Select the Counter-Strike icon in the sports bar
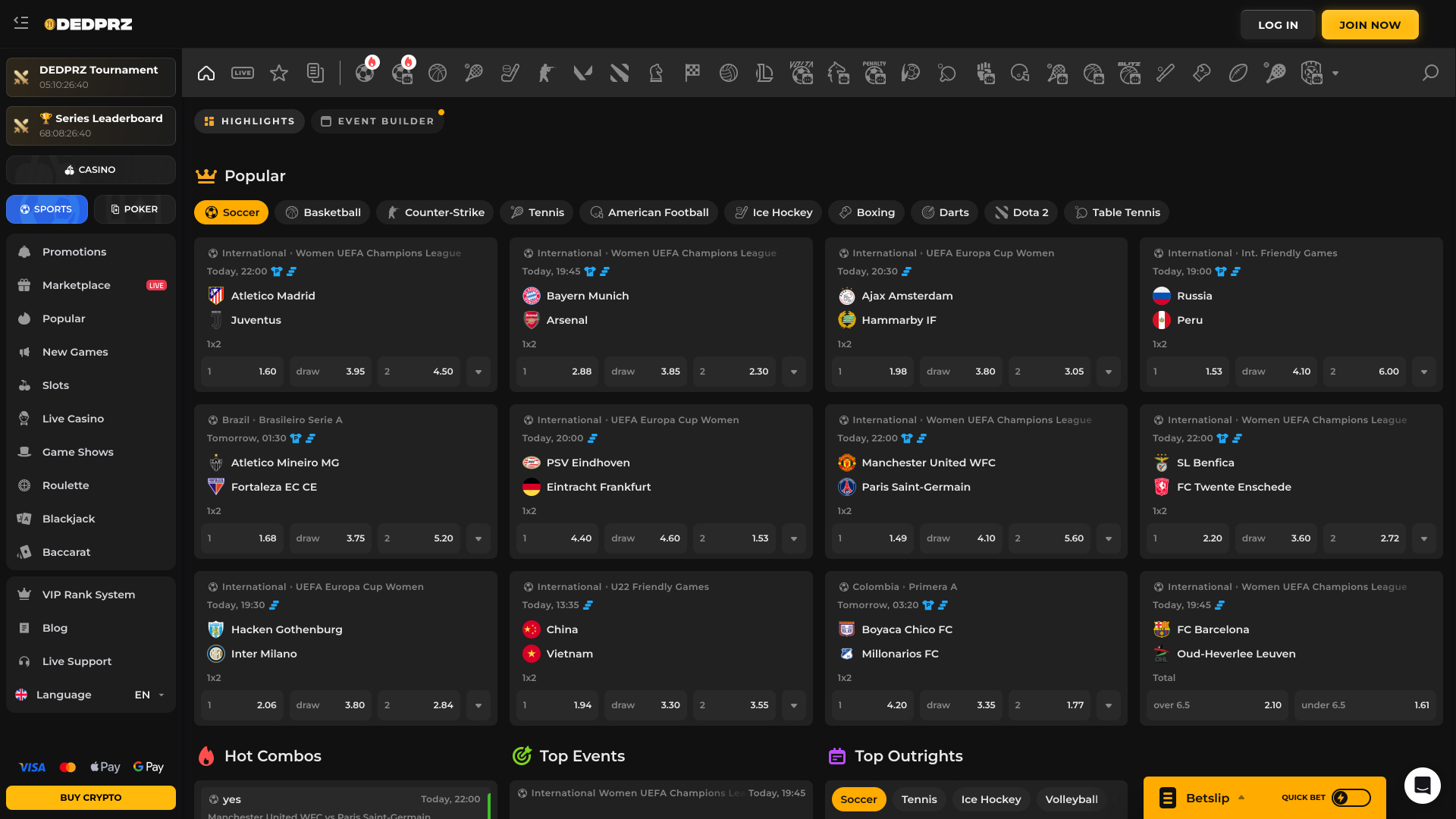1456x819 pixels. point(546,73)
